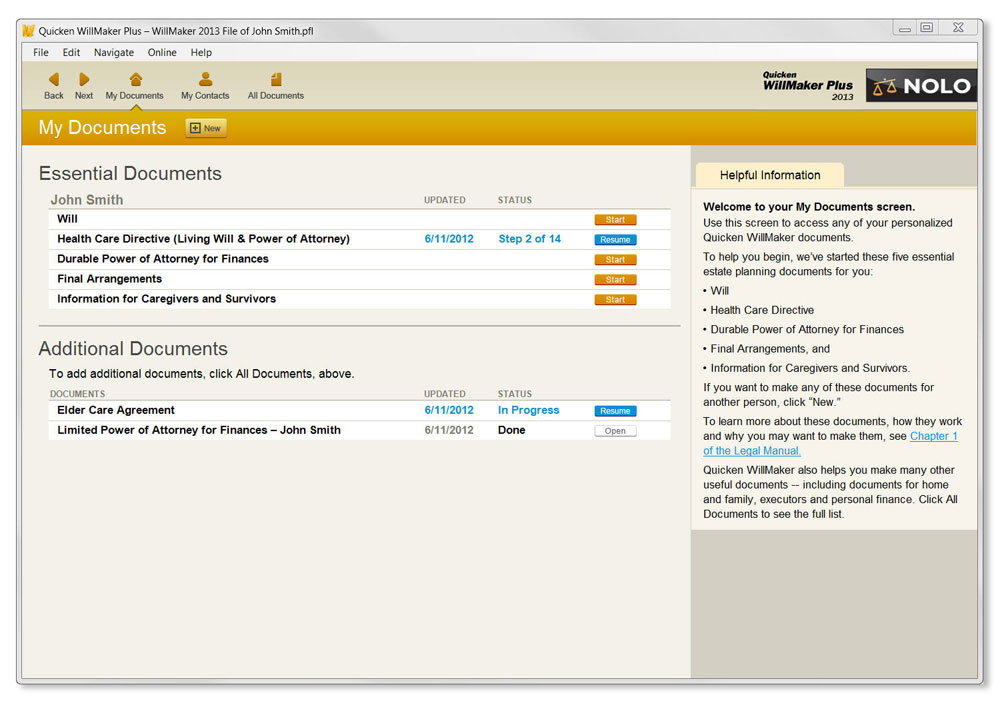The height and width of the screenshot is (701, 1000).
Task: Click New document button
Action: (206, 128)
